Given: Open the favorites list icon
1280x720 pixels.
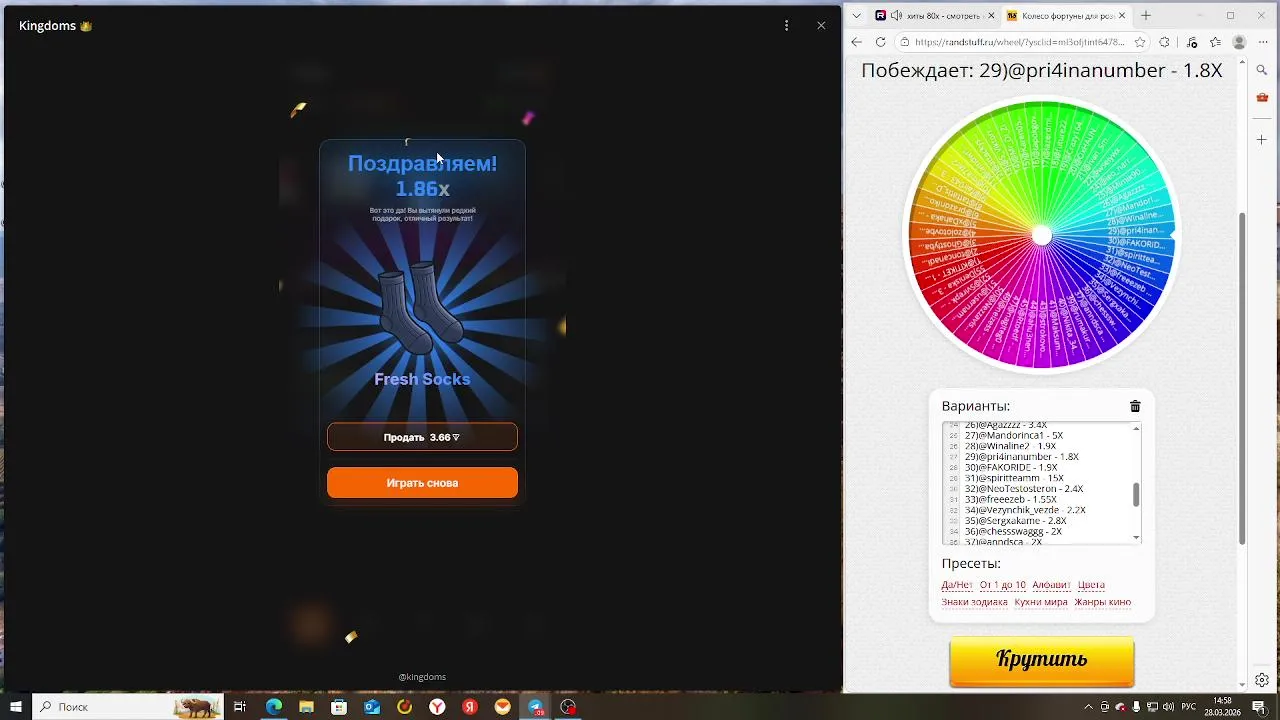Looking at the screenshot, I should point(1216,42).
